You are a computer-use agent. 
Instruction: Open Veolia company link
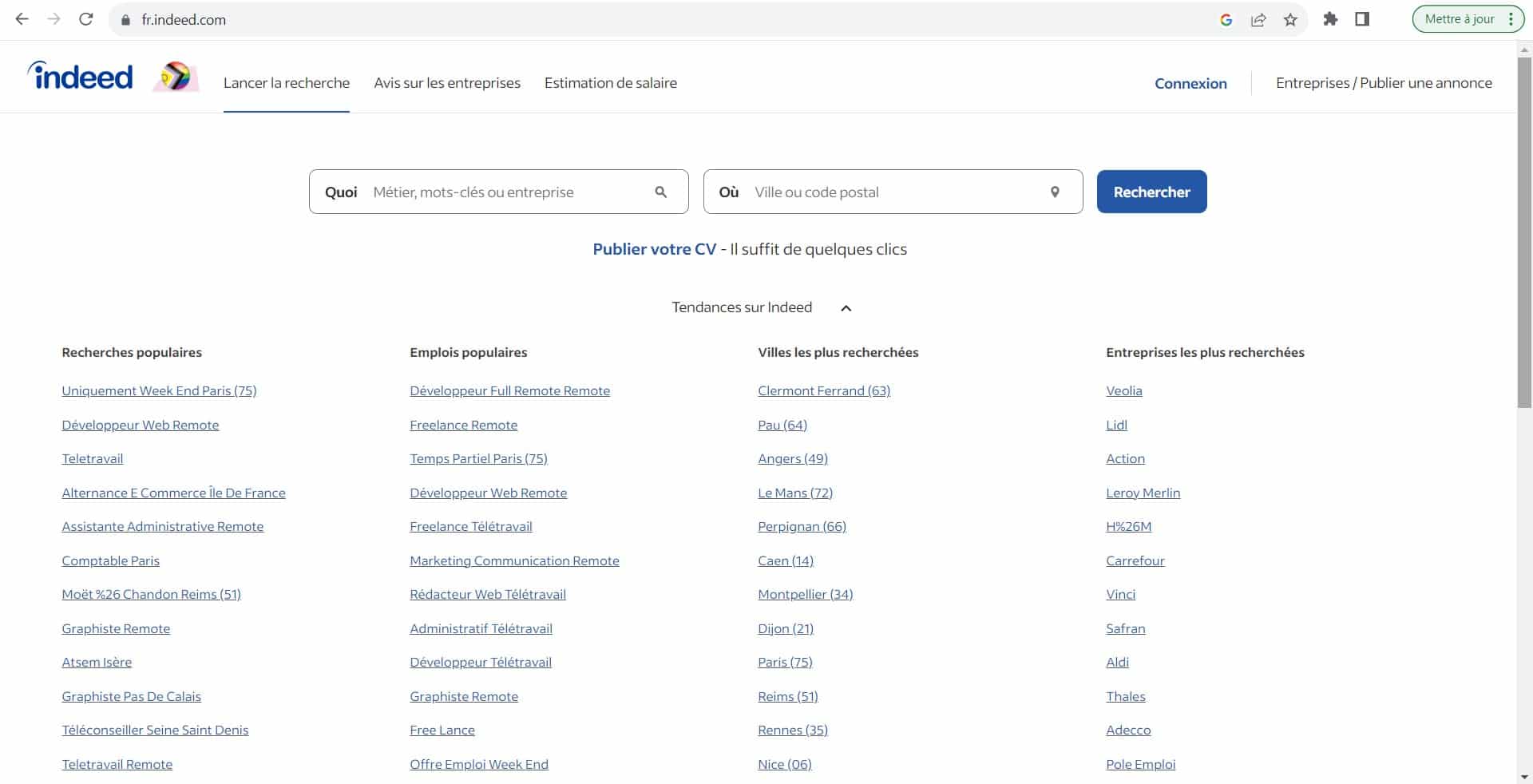(1123, 390)
